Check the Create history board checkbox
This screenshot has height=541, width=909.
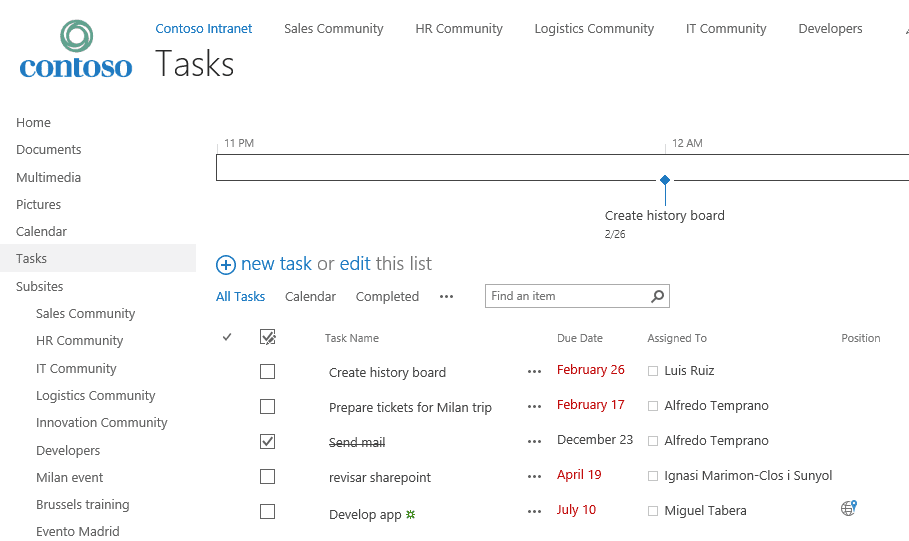[x=267, y=372]
